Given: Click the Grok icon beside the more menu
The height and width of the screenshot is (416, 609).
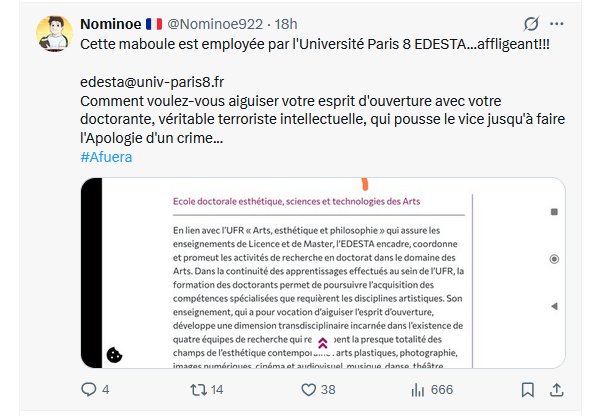Looking at the screenshot, I should (x=533, y=23).
